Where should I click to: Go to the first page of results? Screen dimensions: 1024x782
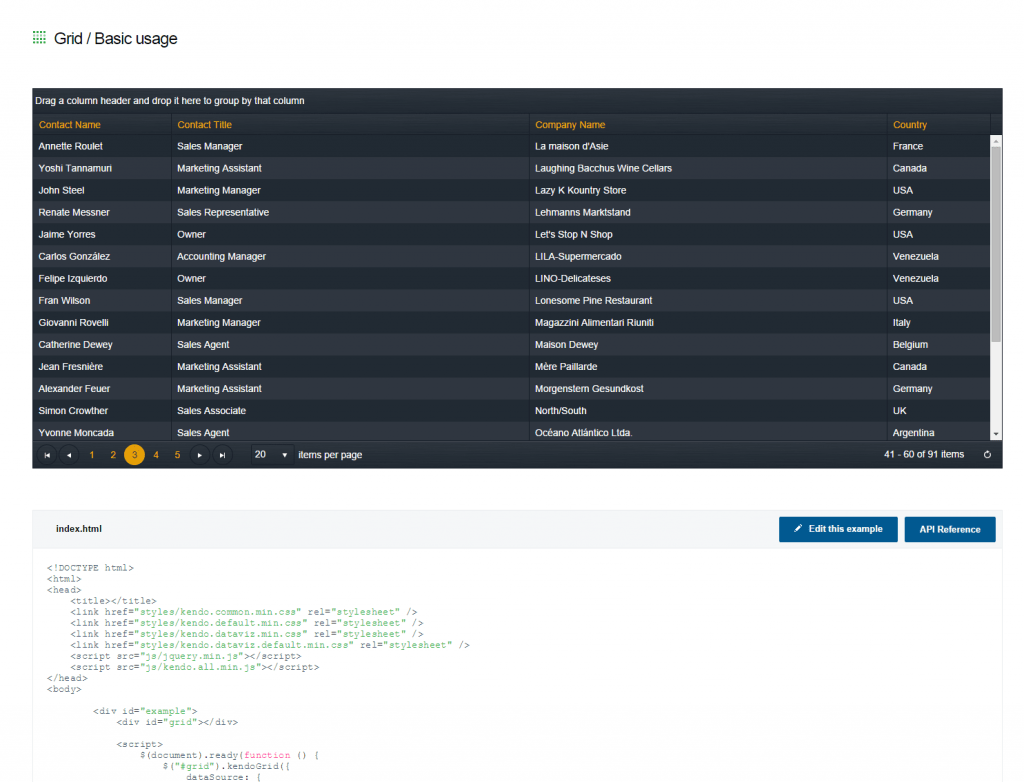coord(47,455)
